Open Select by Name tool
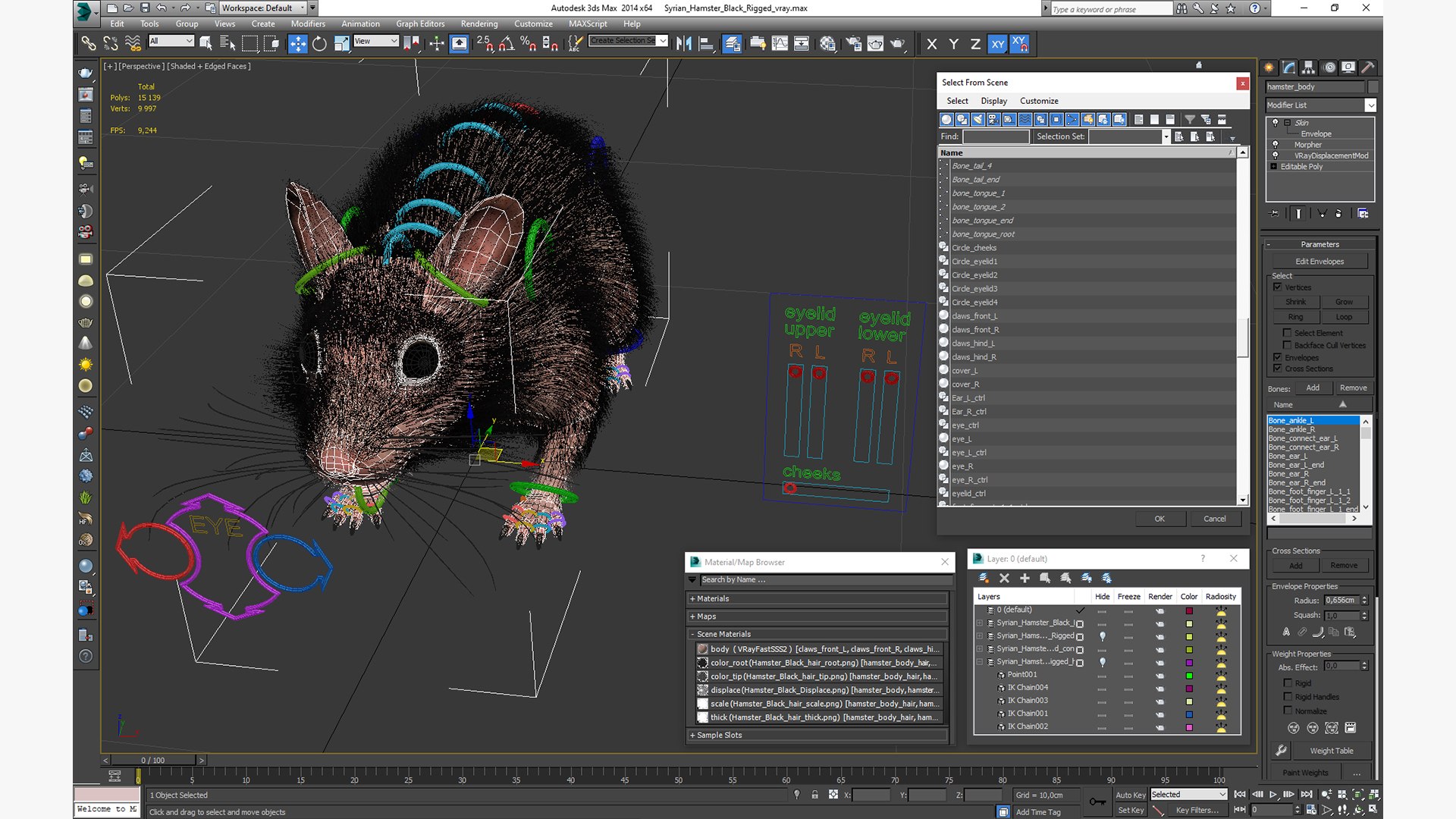Viewport: 1456px width, 819px height. [x=227, y=44]
